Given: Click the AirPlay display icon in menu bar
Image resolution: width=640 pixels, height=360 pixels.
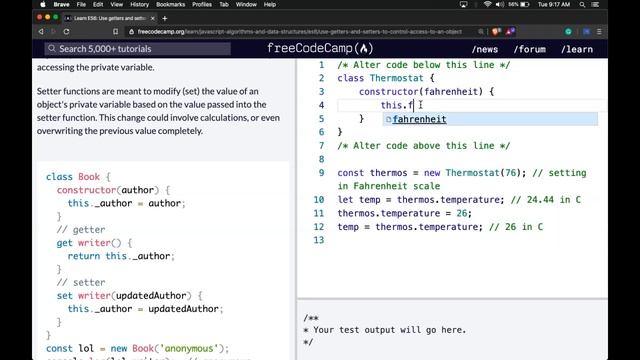Looking at the screenshot, I should (x=463, y=4).
